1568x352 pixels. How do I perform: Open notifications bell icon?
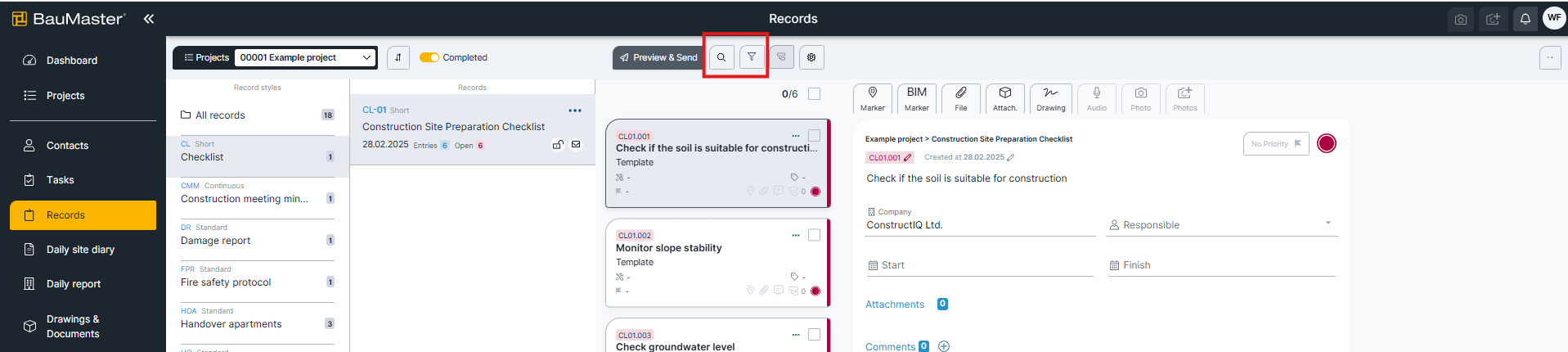1525,19
